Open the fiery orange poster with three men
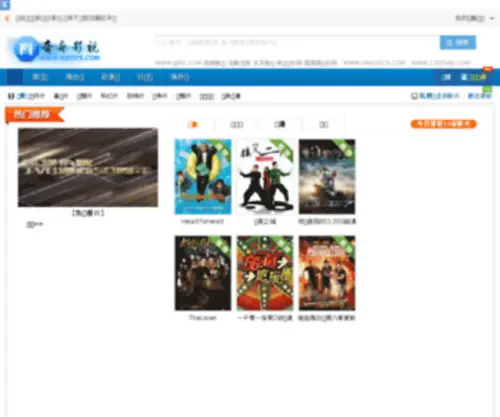The width and height of the screenshot is (500, 417). click(327, 273)
